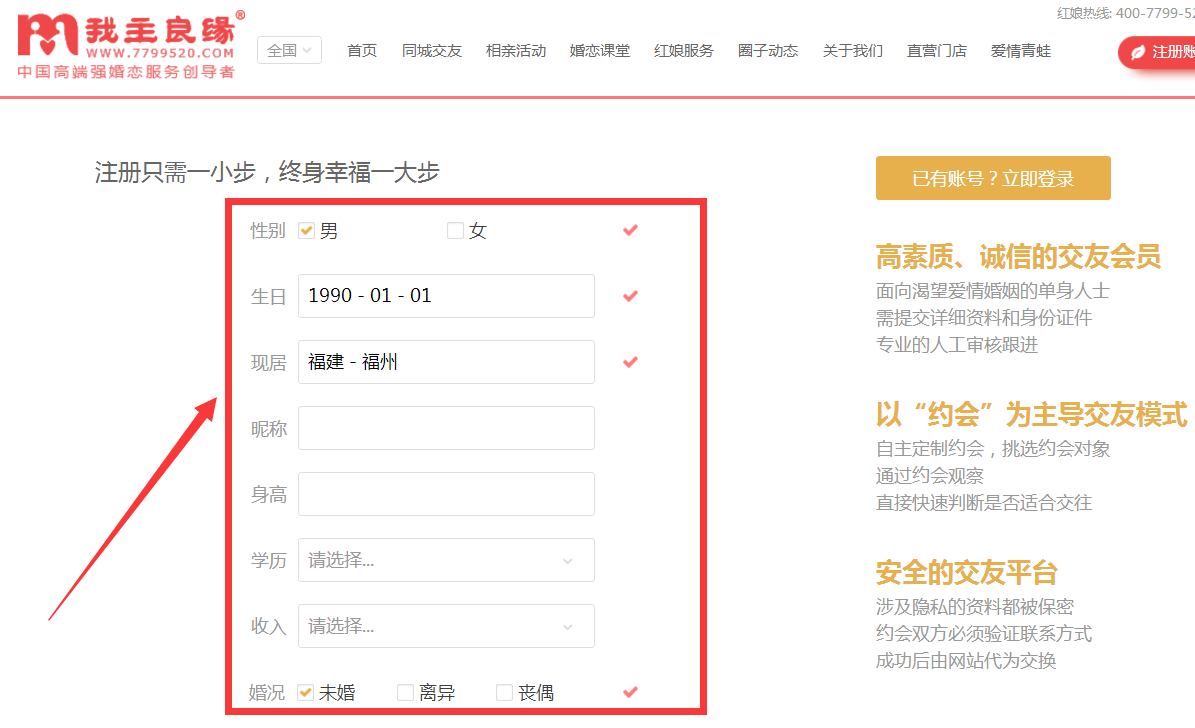Focus the 身高 height input box
This screenshot has width=1195, height=728.
pyautogui.click(x=446, y=494)
